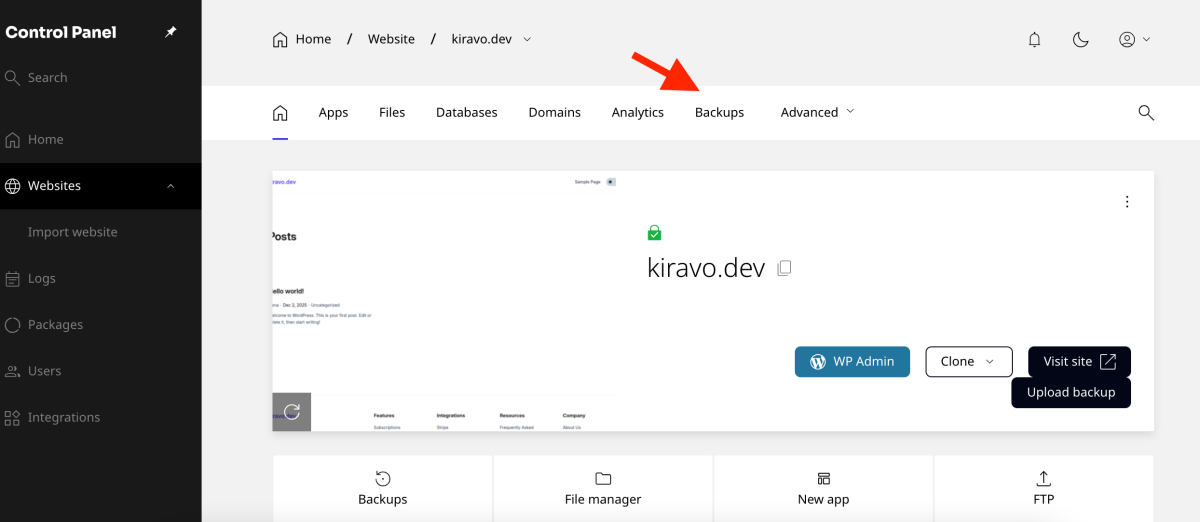Open the three-dot site options menu

(1127, 202)
